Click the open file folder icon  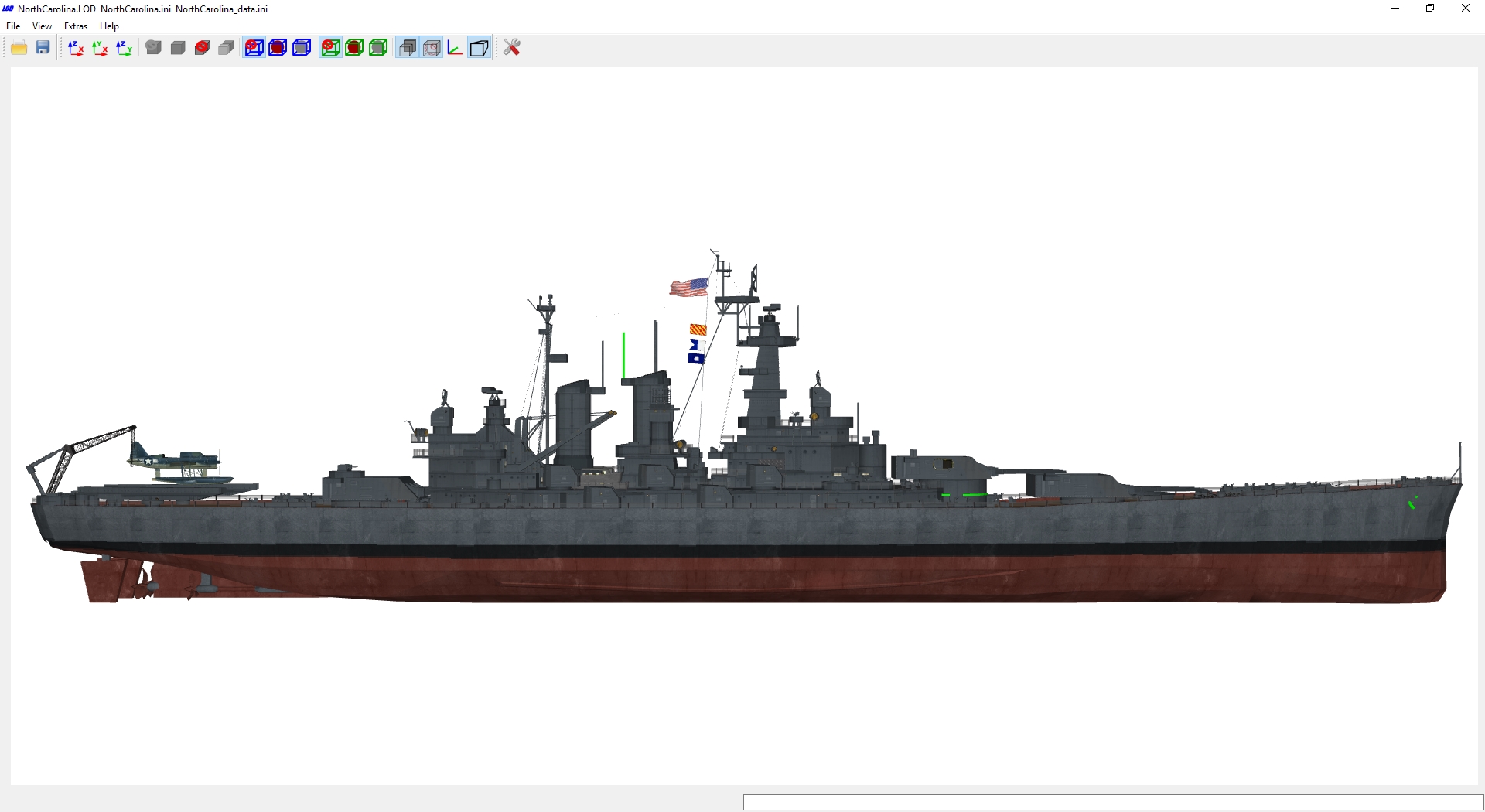coord(19,48)
